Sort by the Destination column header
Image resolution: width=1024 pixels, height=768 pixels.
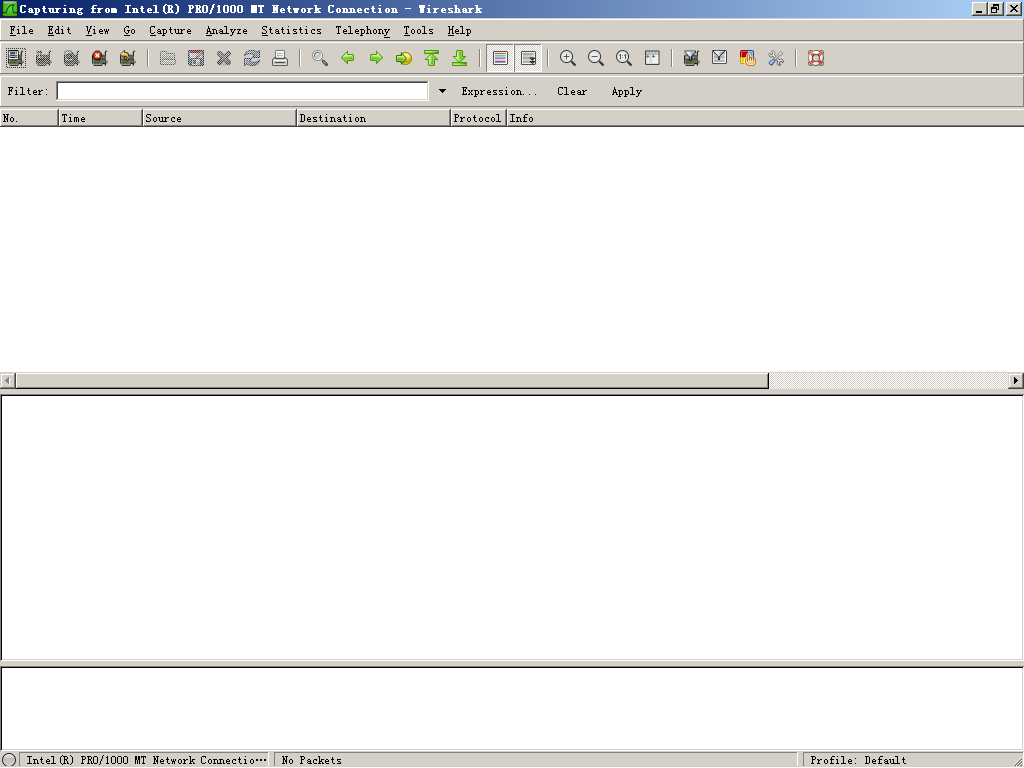click(x=374, y=118)
